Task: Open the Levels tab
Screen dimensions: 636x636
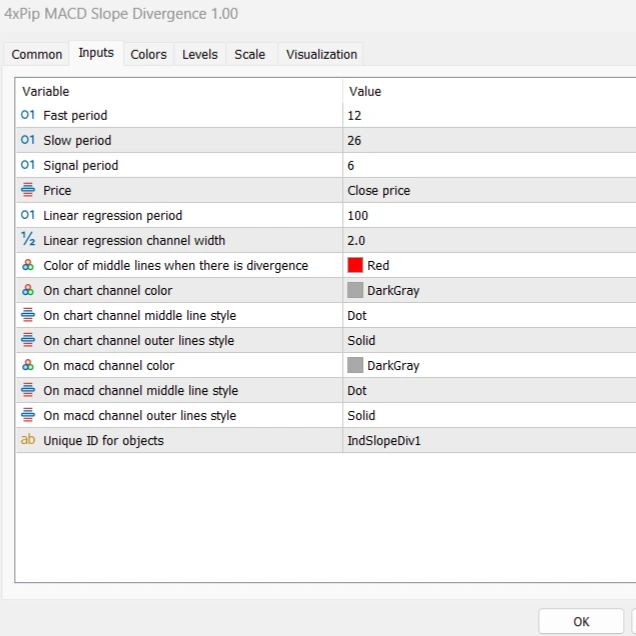Action: [200, 54]
